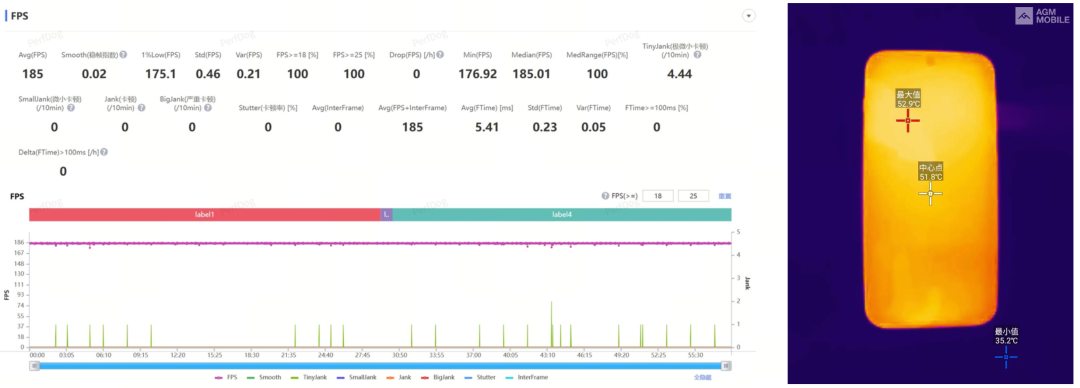Toggle InterFrame legend entry

[x=527, y=378]
